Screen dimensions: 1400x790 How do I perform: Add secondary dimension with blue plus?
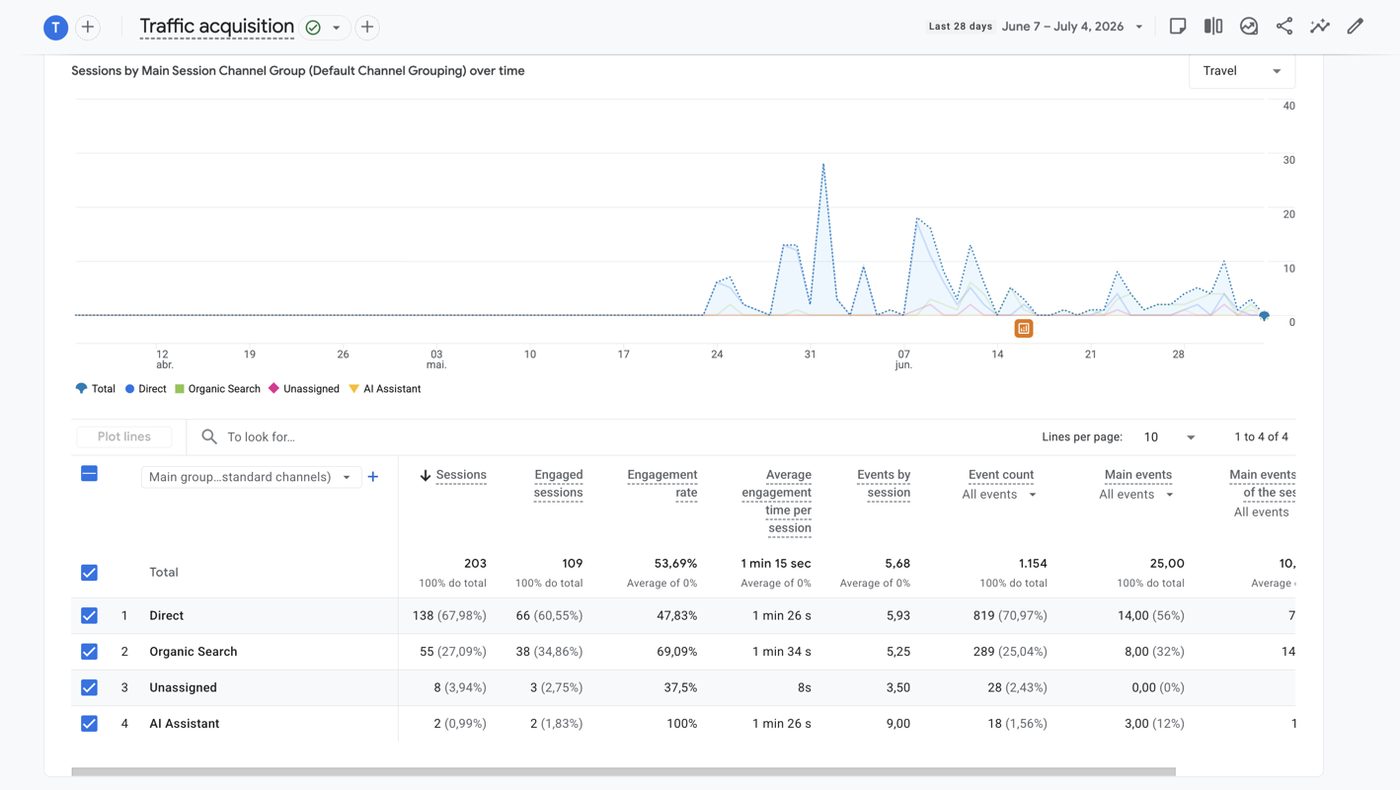(x=373, y=477)
